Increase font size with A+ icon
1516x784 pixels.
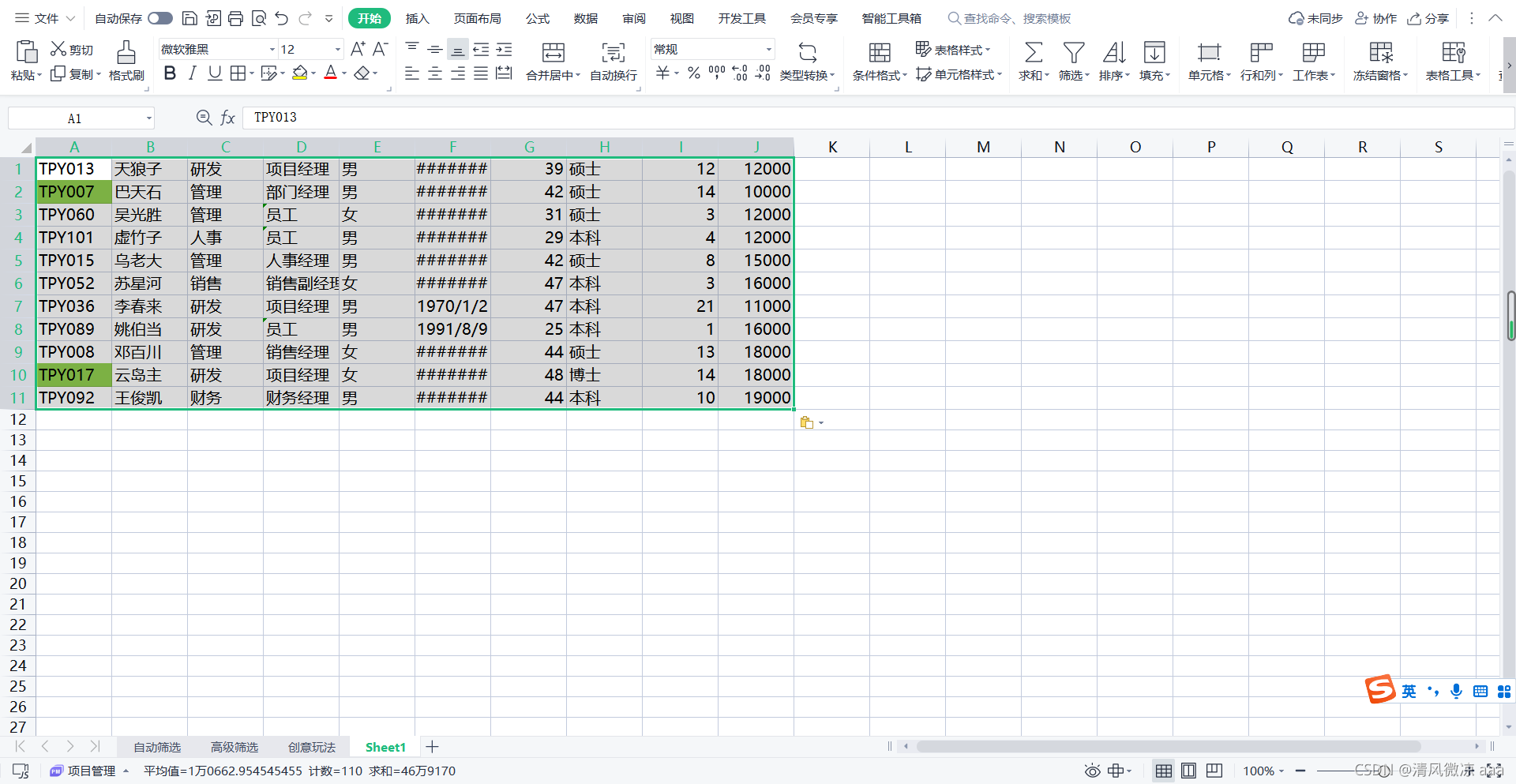pyautogui.click(x=358, y=49)
